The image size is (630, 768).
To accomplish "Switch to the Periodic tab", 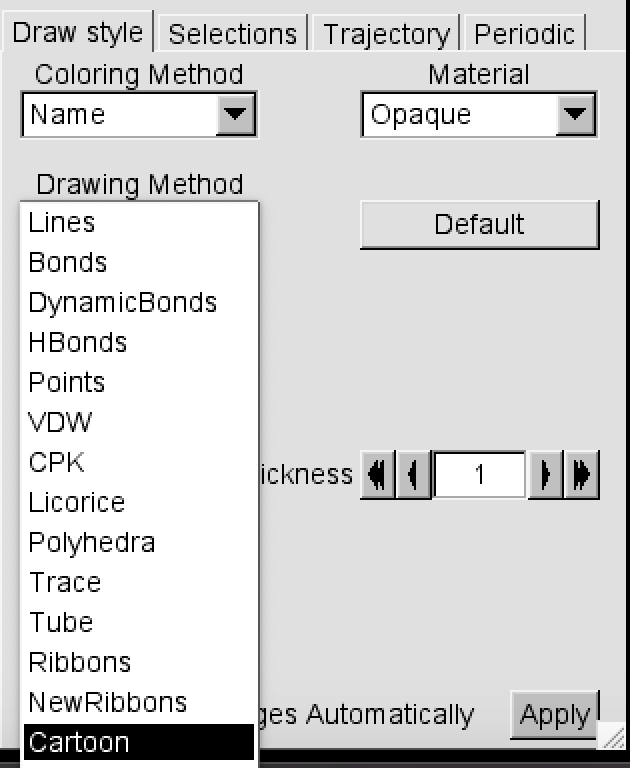I will [524, 34].
